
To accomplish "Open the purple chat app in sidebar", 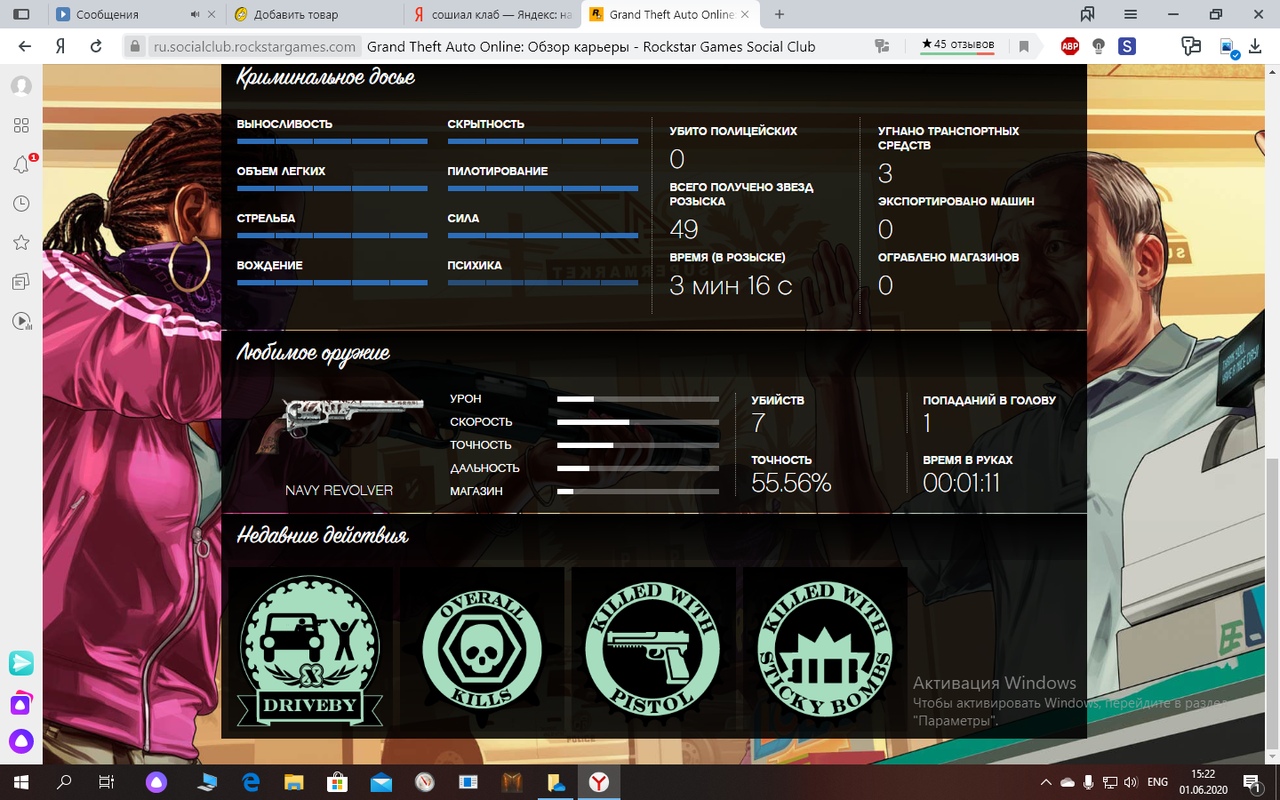I will pyautogui.click(x=21, y=703).
